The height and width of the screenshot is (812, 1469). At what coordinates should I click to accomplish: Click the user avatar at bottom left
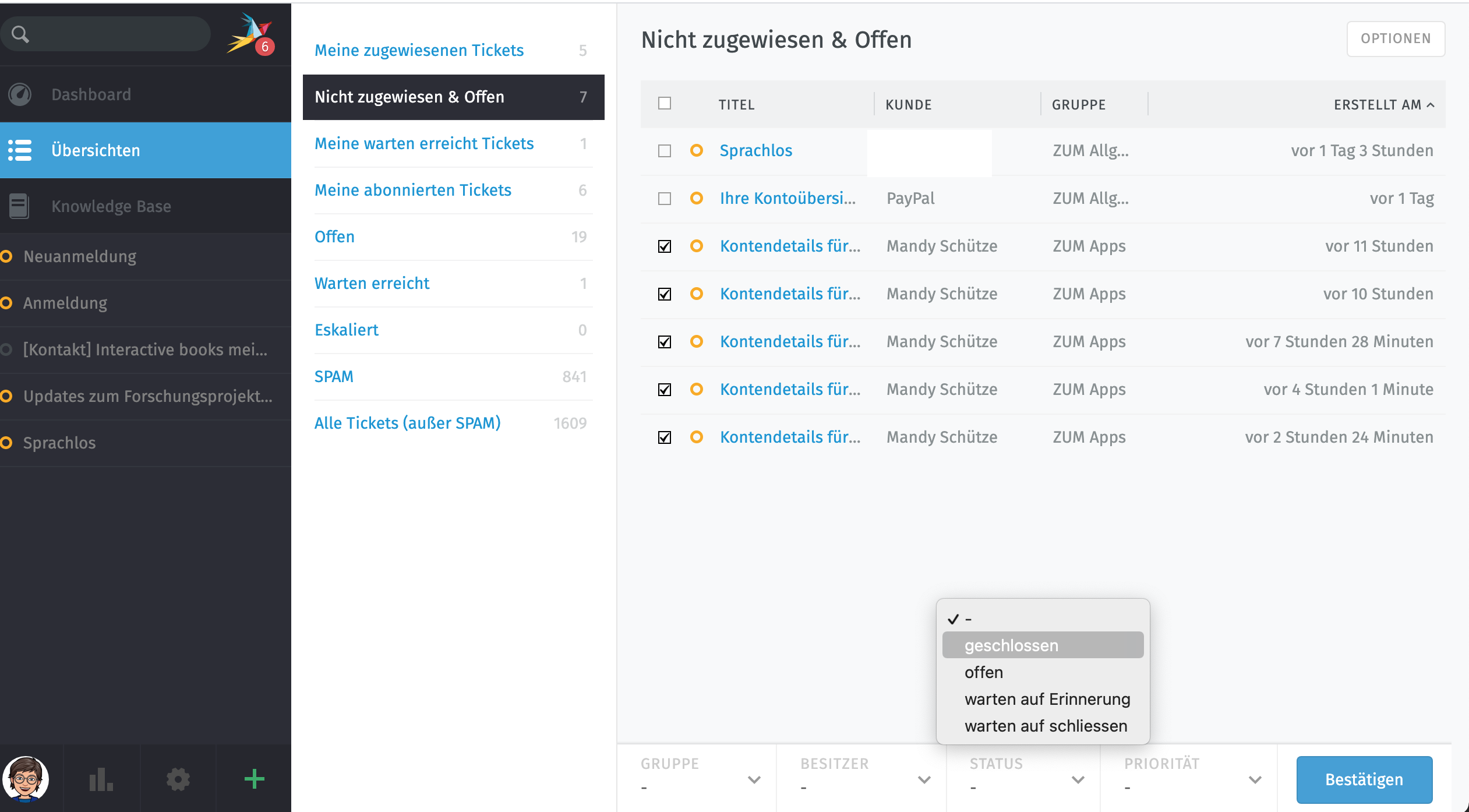tap(26, 779)
